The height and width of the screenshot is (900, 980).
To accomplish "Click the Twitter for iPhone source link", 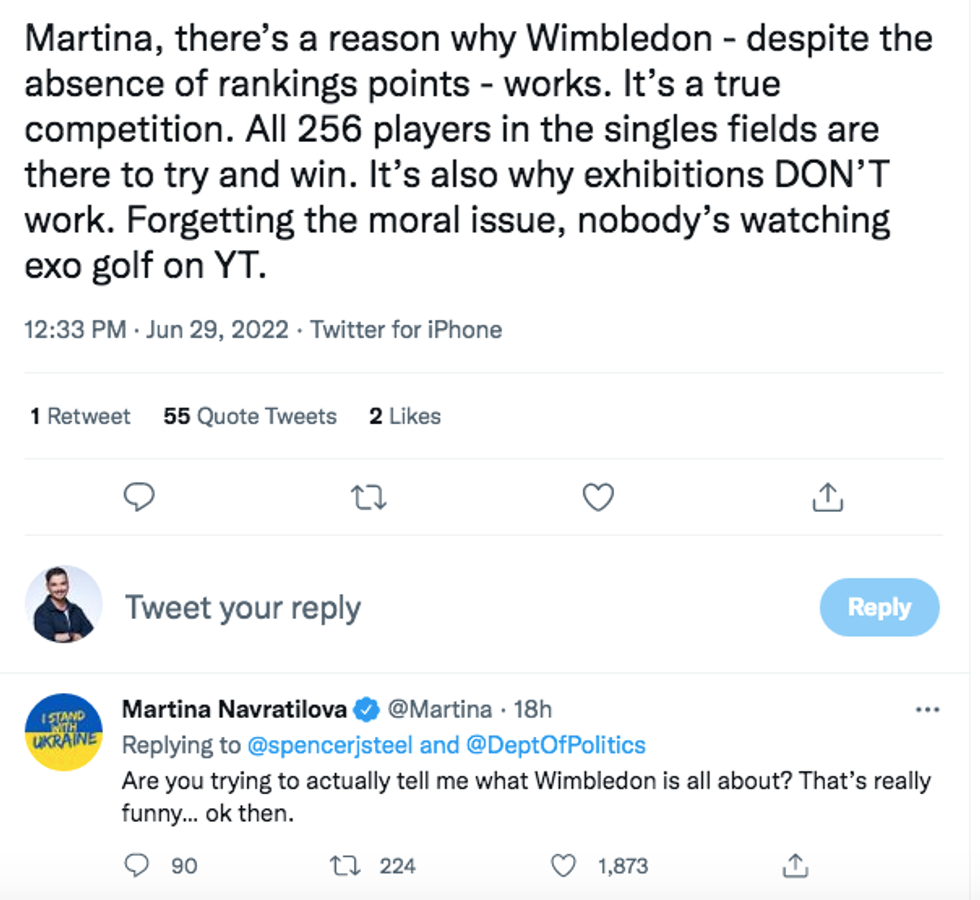I will (406, 330).
